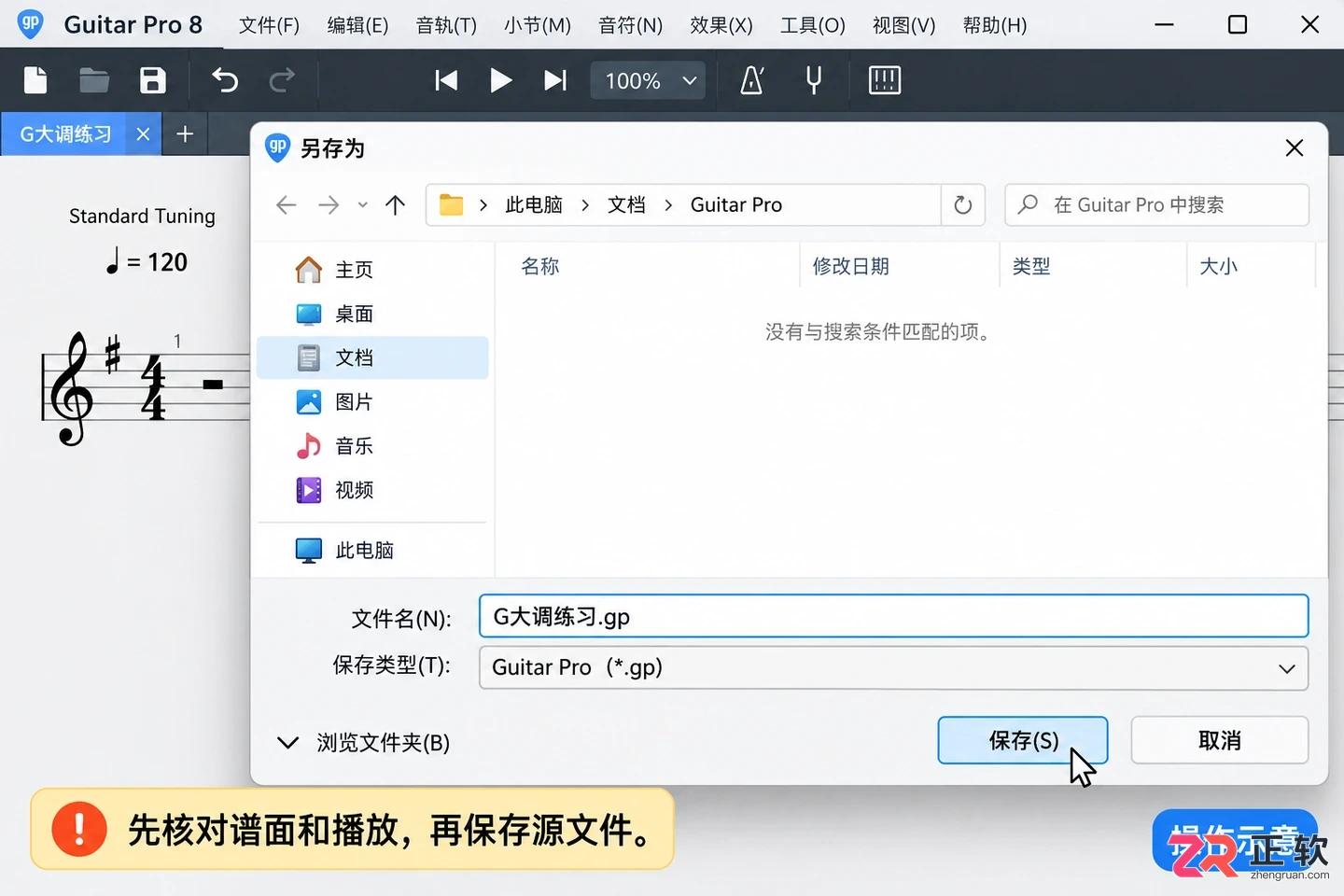Undo the last action
Viewport: 1344px width, 896px height.
[225, 80]
